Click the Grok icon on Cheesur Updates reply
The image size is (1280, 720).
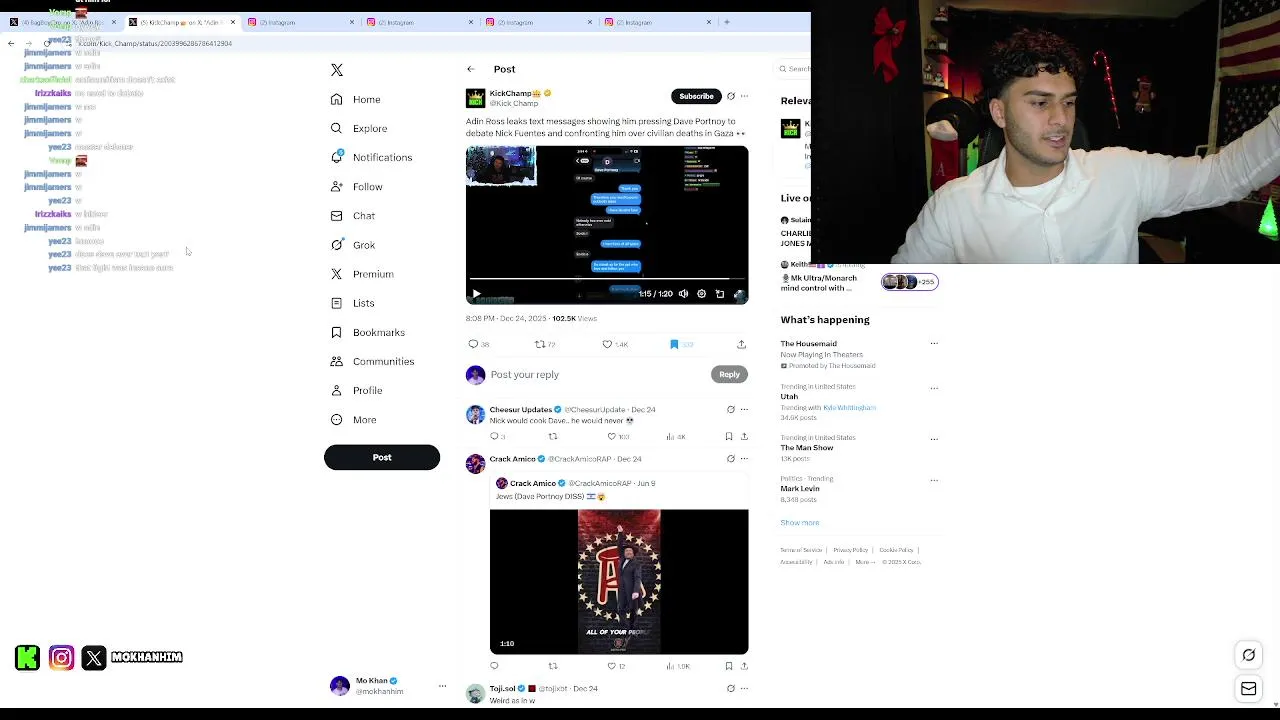[730, 409]
